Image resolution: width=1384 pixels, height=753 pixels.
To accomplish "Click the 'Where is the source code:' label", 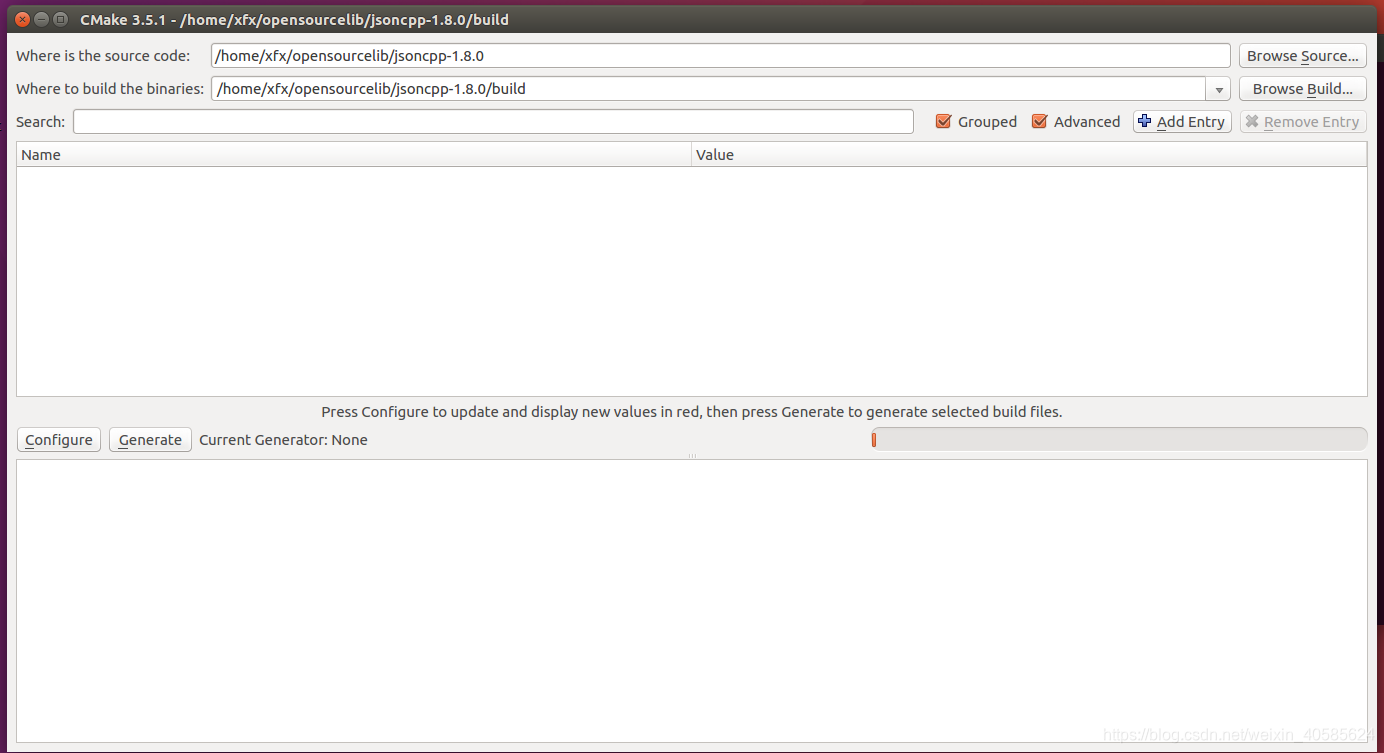I will point(103,56).
